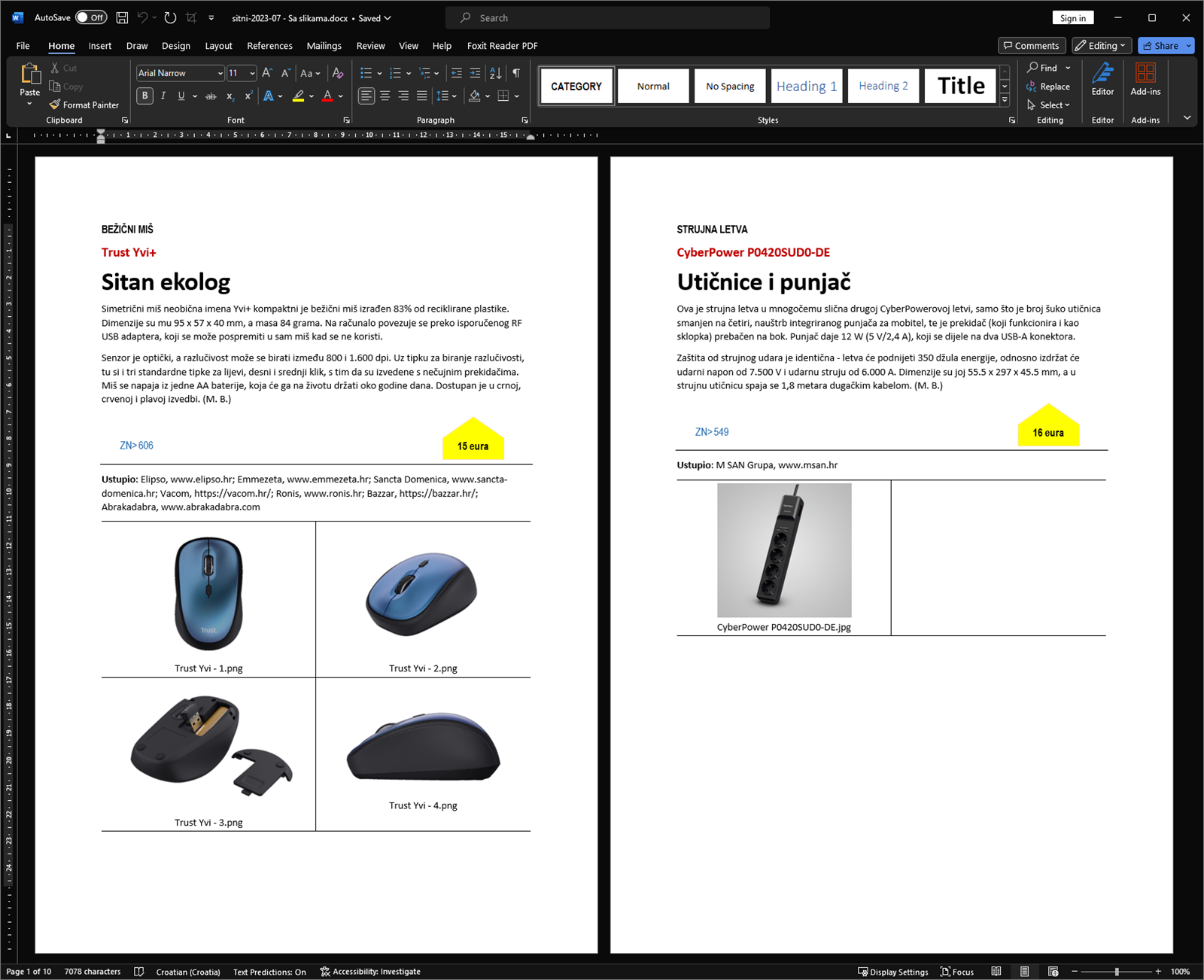Image resolution: width=1204 pixels, height=980 pixels.
Task: Switch to the Review tab
Action: [x=370, y=45]
